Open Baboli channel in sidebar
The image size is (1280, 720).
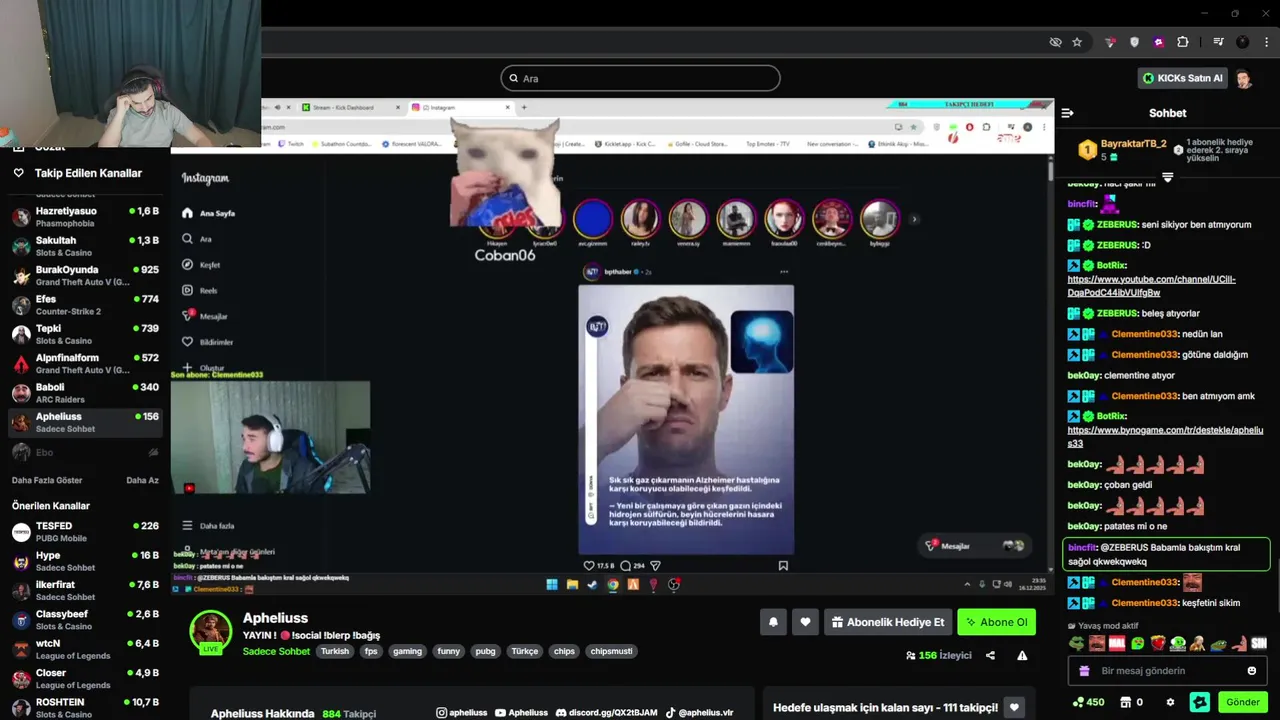pos(85,393)
